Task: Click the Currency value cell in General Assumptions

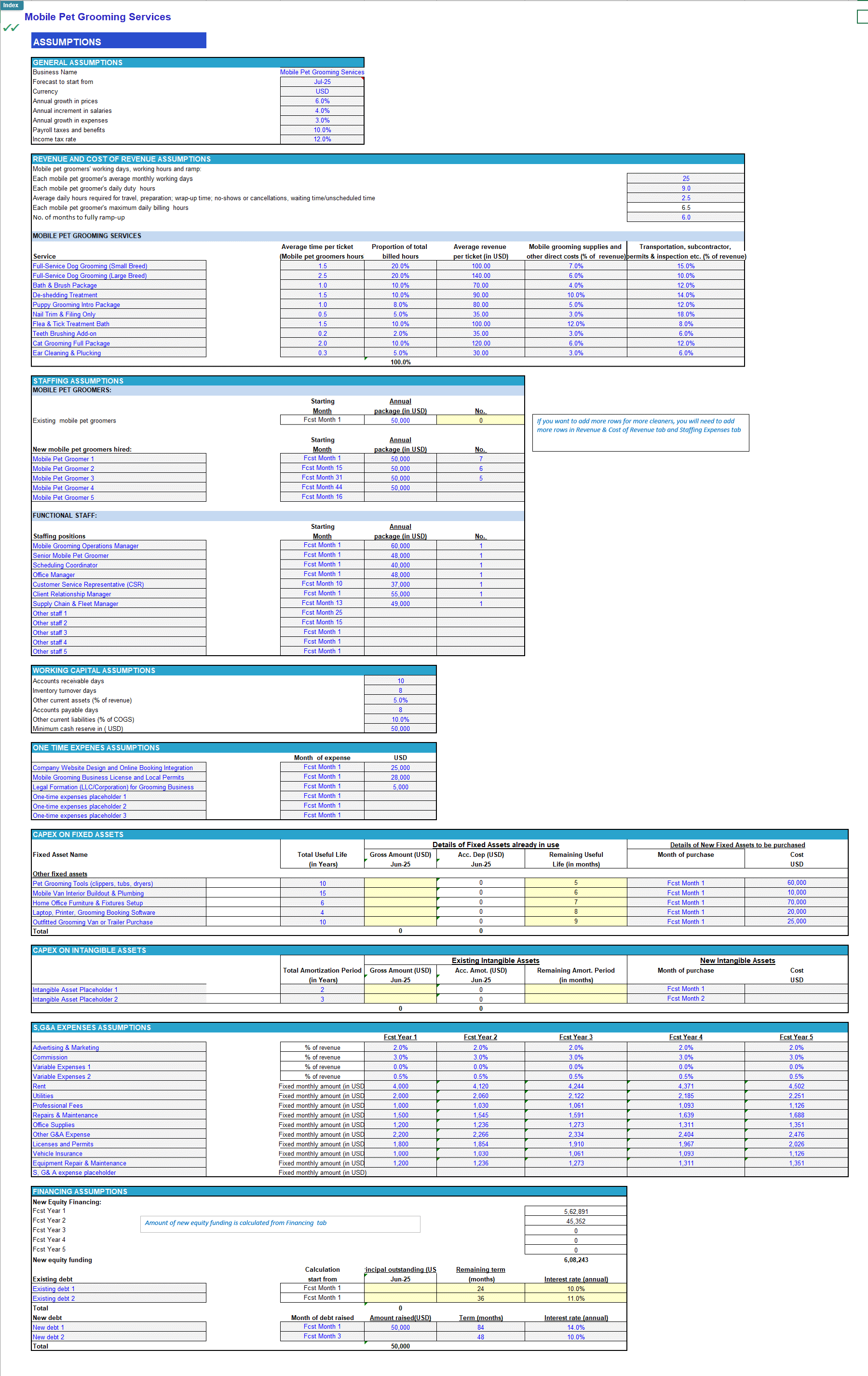Action: coord(322,92)
